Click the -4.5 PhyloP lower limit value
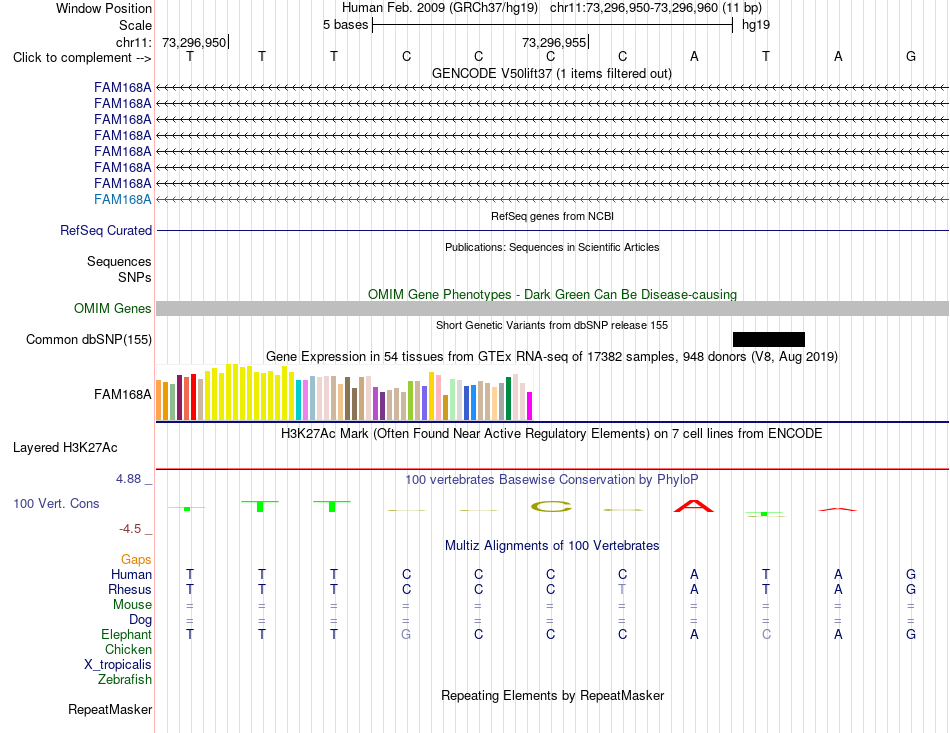This screenshot has width=950, height=733. [130, 529]
